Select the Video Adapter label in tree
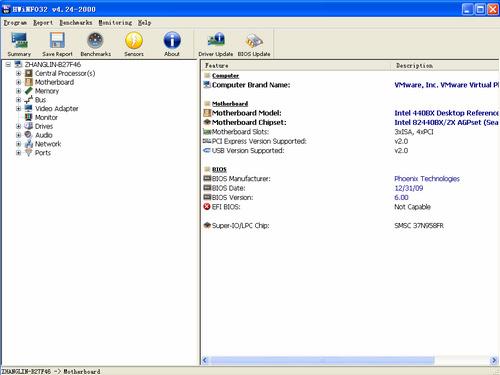This screenshot has width=500, height=375. (x=57, y=108)
